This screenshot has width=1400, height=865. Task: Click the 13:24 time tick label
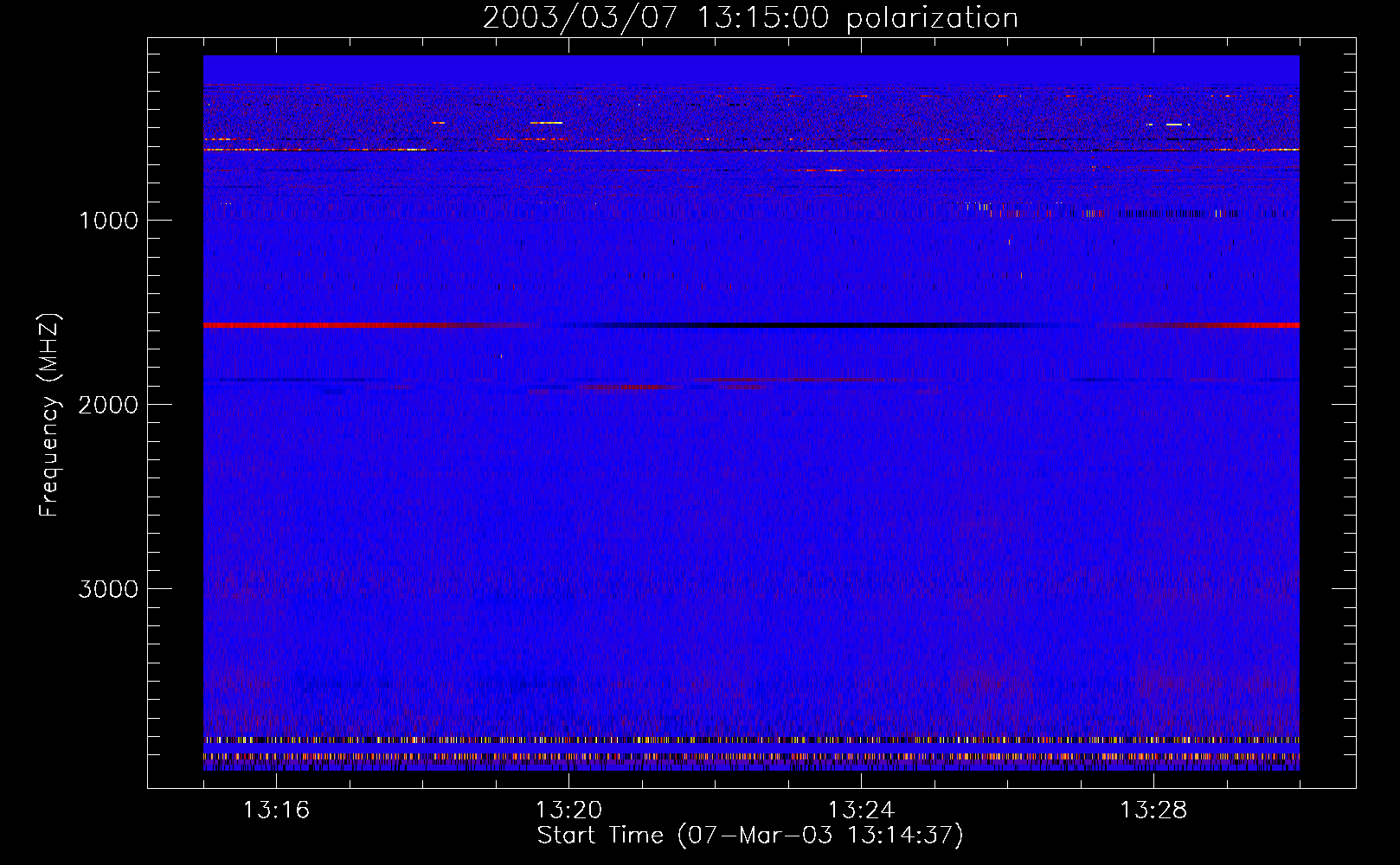click(861, 810)
